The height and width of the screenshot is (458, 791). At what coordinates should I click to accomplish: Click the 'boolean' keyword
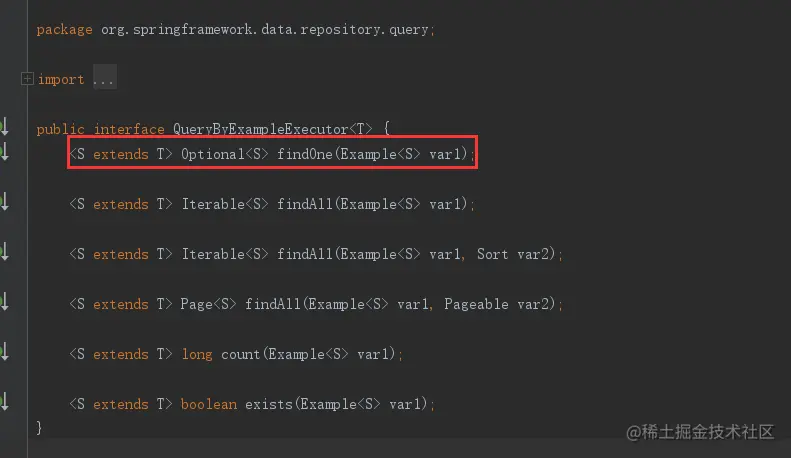pyautogui.click(x=208, y=404)
